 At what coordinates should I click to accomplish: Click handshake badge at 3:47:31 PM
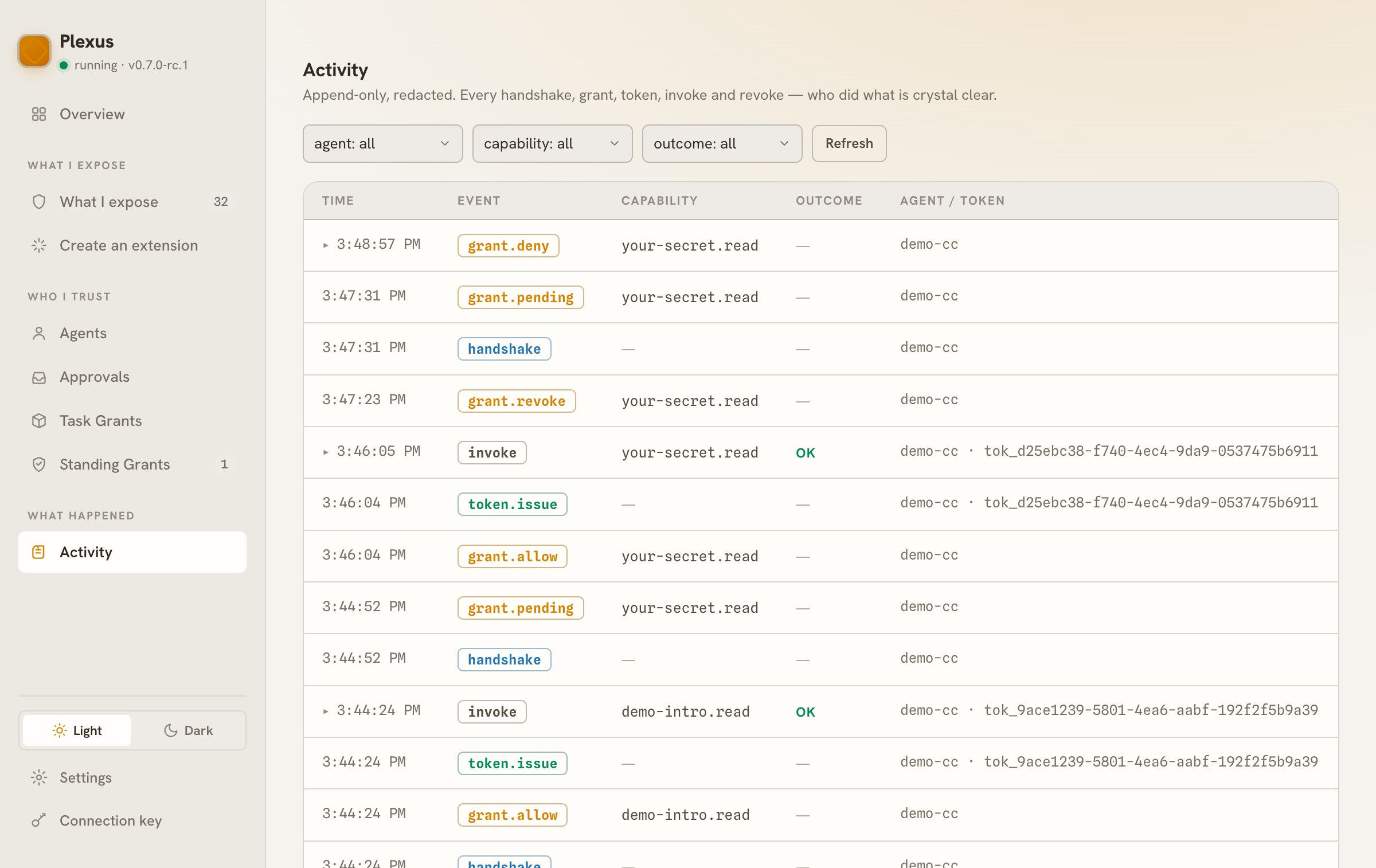(505, 349)
